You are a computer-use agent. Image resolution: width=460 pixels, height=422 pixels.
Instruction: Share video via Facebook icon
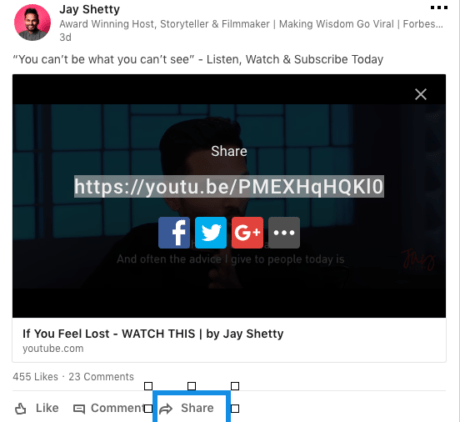coord(174,233)
